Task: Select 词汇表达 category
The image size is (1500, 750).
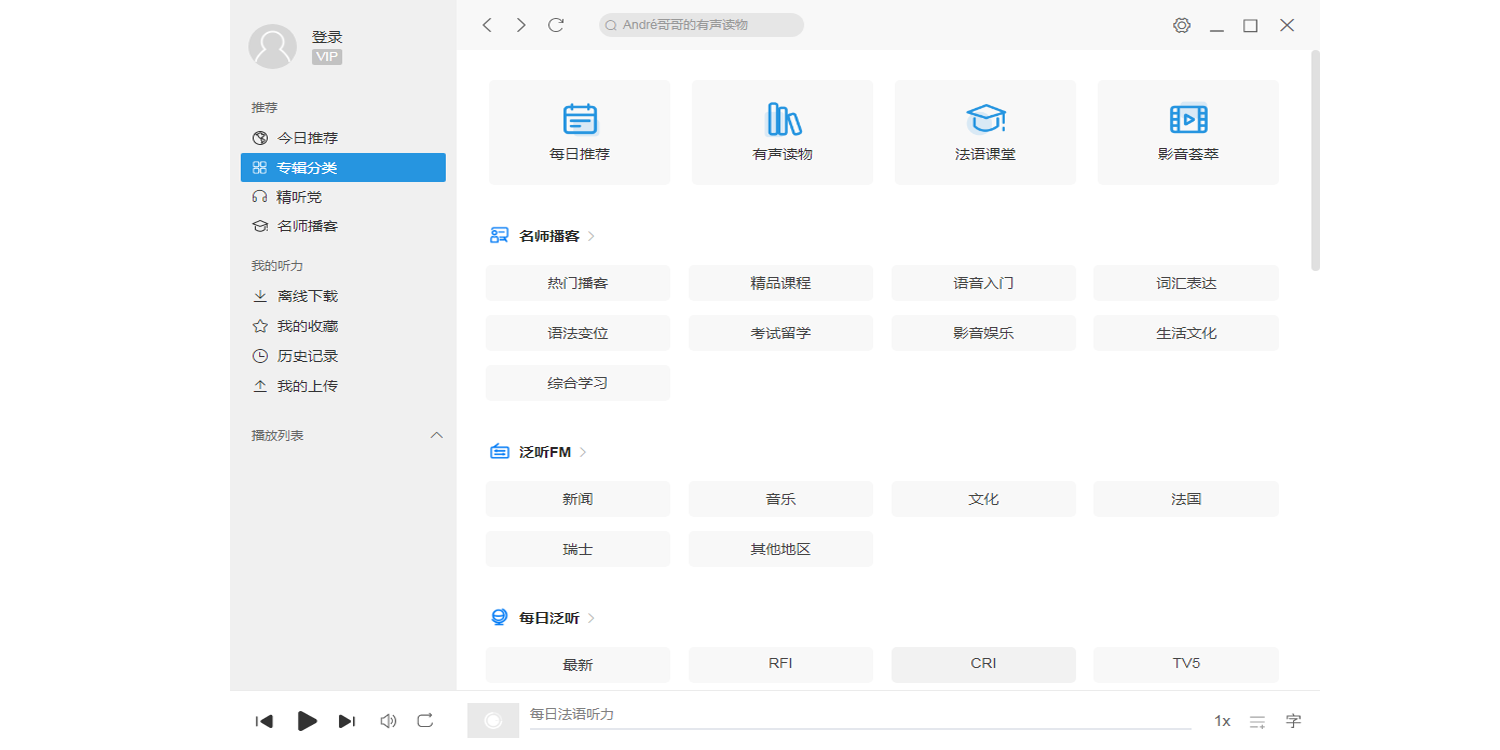Action: pyautogui.click(x=1186, y=283)
